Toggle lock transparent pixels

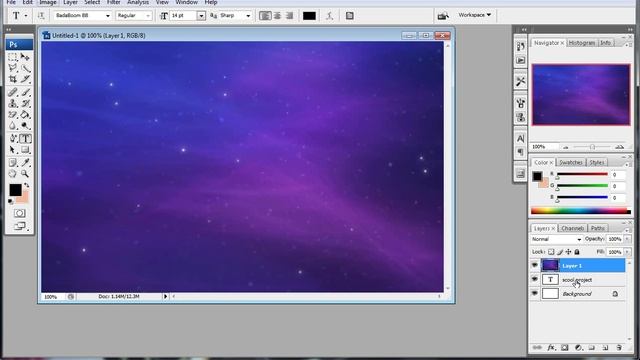pos(551,252)
